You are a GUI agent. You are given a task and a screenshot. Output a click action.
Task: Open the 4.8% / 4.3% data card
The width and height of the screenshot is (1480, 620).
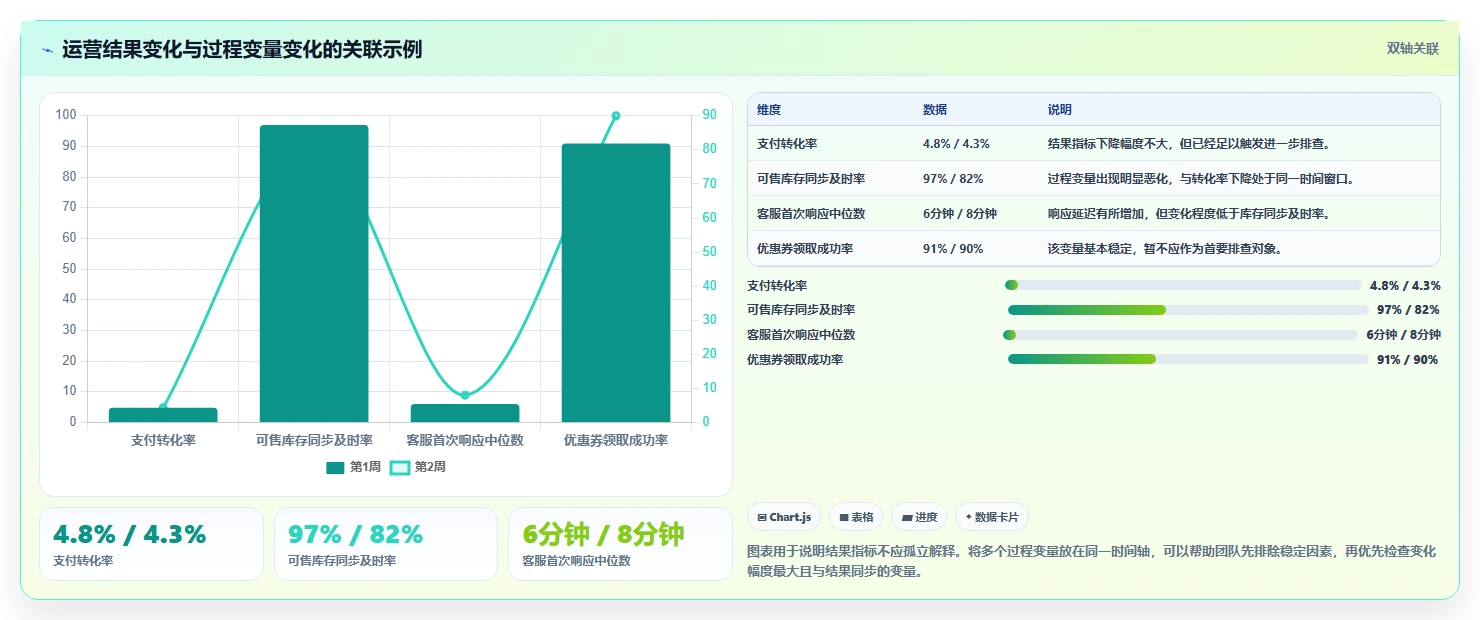151,544
